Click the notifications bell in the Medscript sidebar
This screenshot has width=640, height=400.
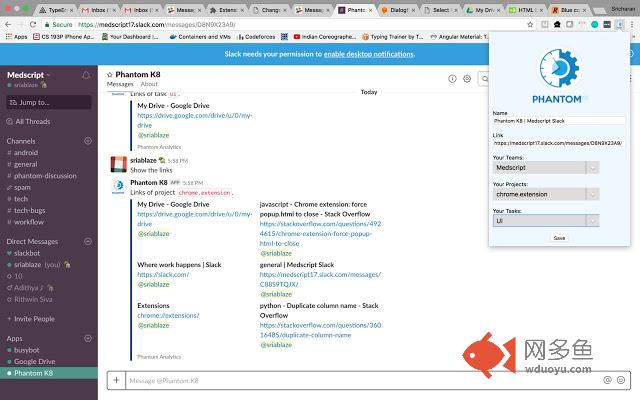(x=86, y=75)
